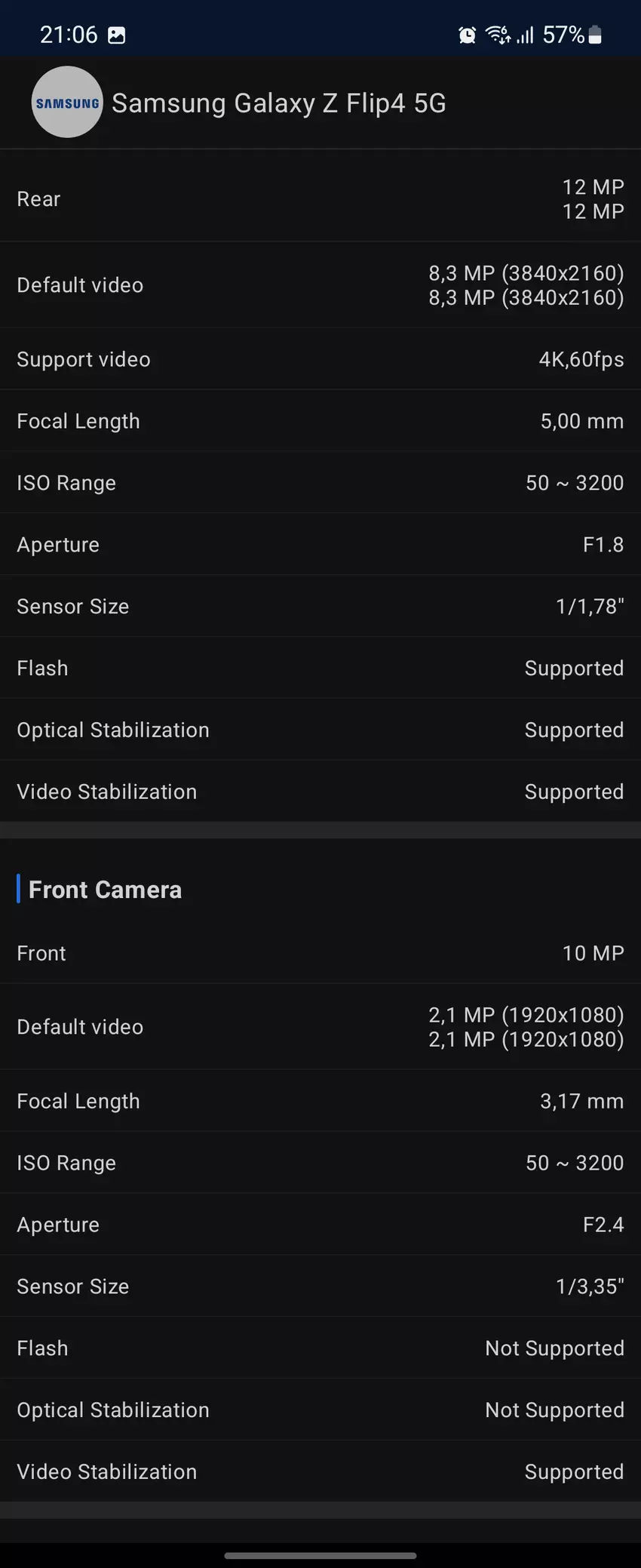Tap the bottom navigation gesture handle
The height and width of the screenshot is (1568, 641).
pos(320,1555)
